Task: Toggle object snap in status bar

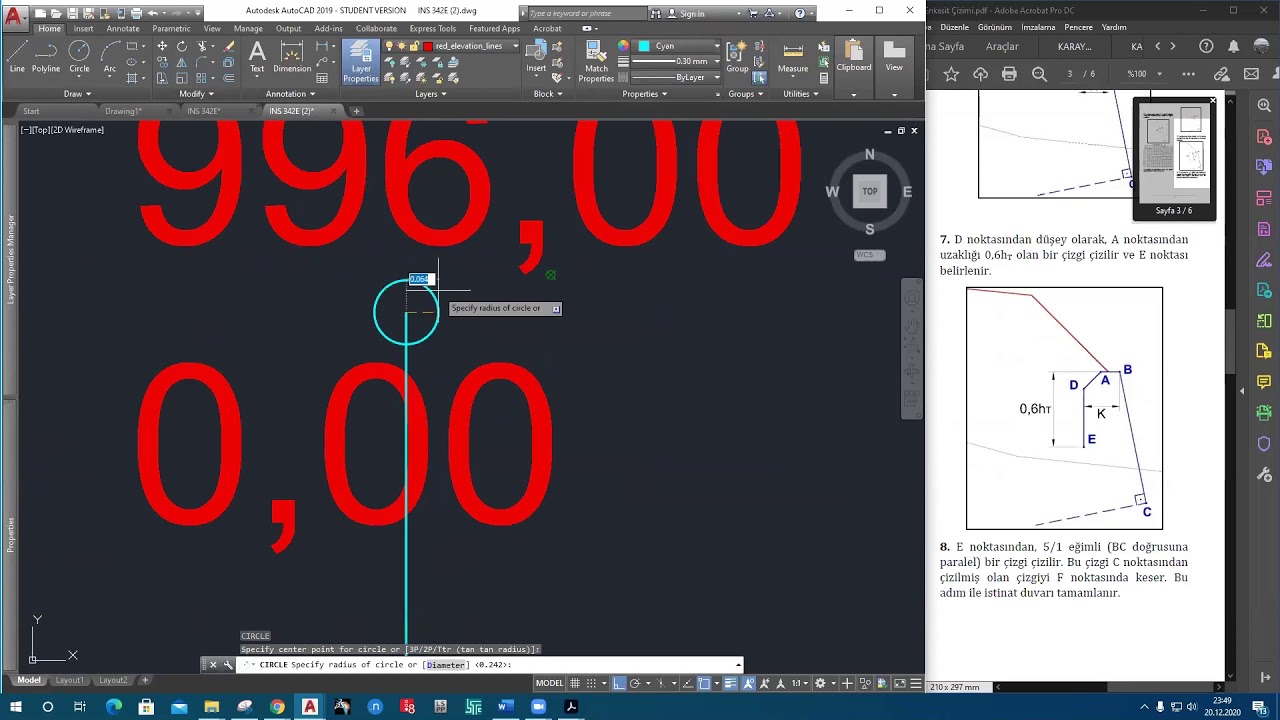Action: point(705,683)
